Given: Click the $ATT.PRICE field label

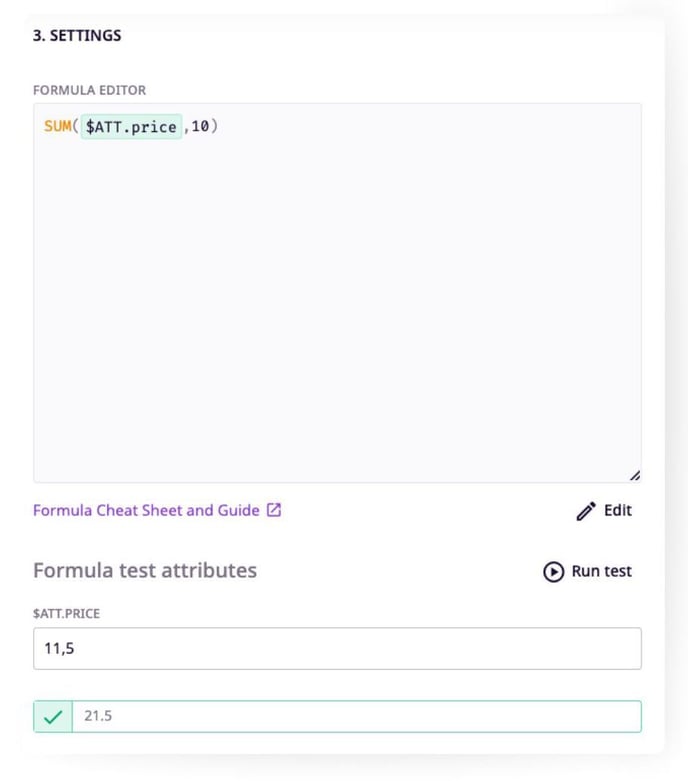Looking at the screenshot, I should click(x=67, y=613).
